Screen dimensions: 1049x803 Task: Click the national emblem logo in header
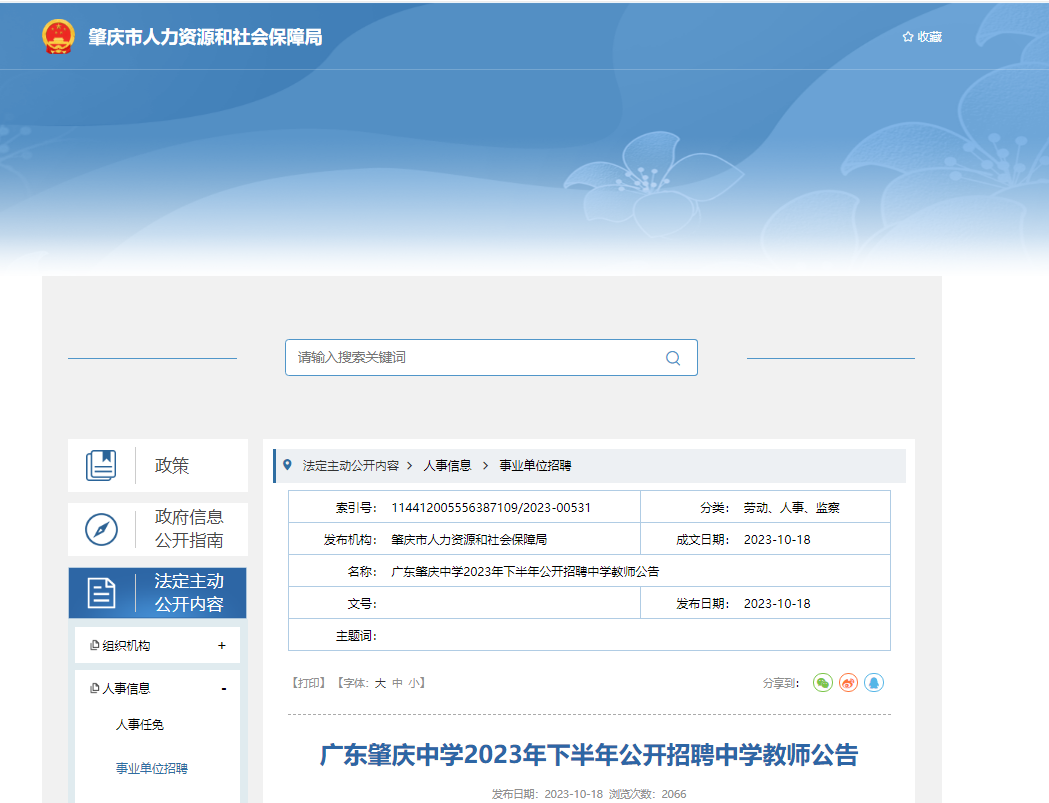58,37
